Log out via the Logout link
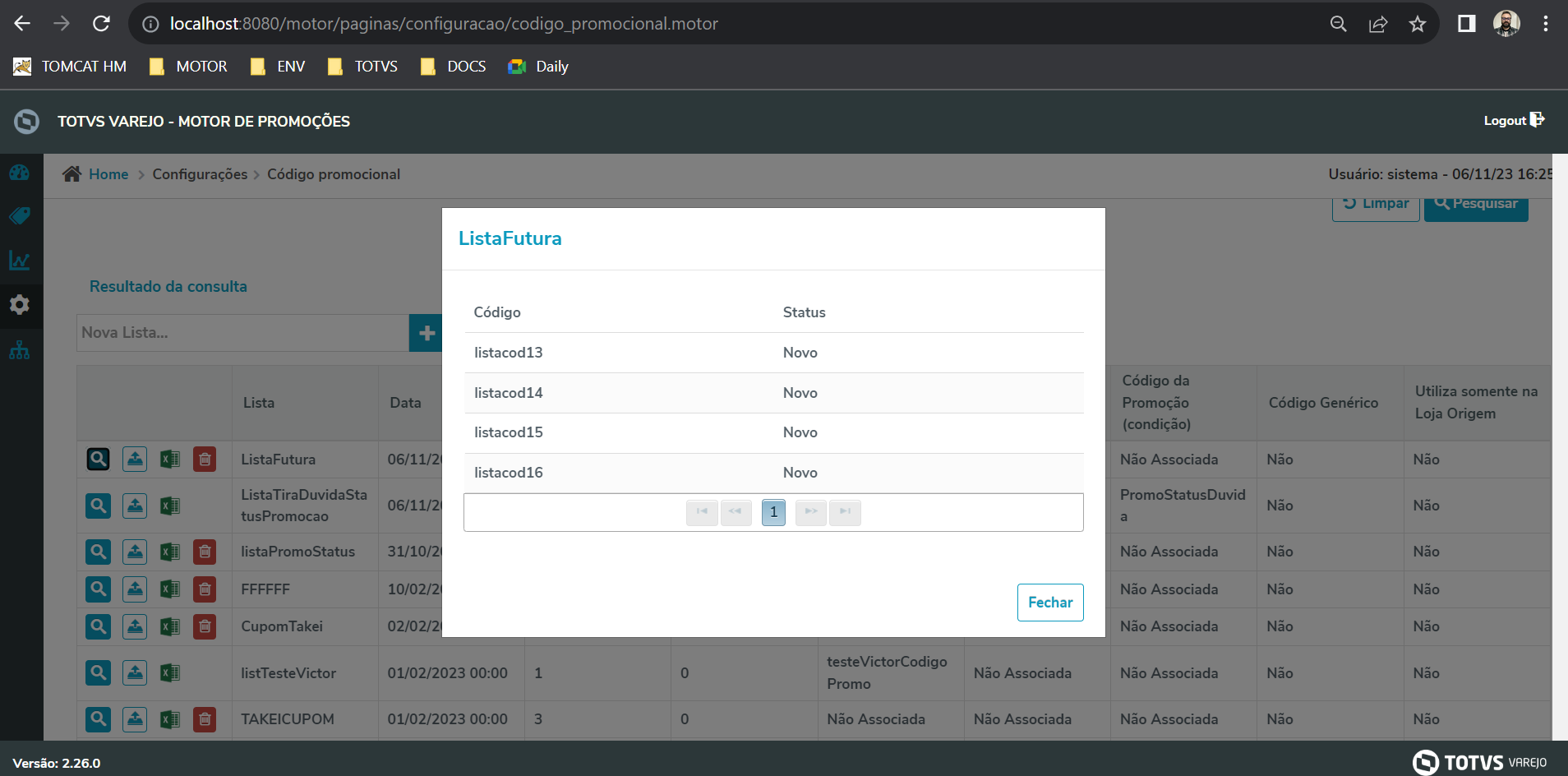Viewport: 1568px width, 776px height. pos(1514,121)
